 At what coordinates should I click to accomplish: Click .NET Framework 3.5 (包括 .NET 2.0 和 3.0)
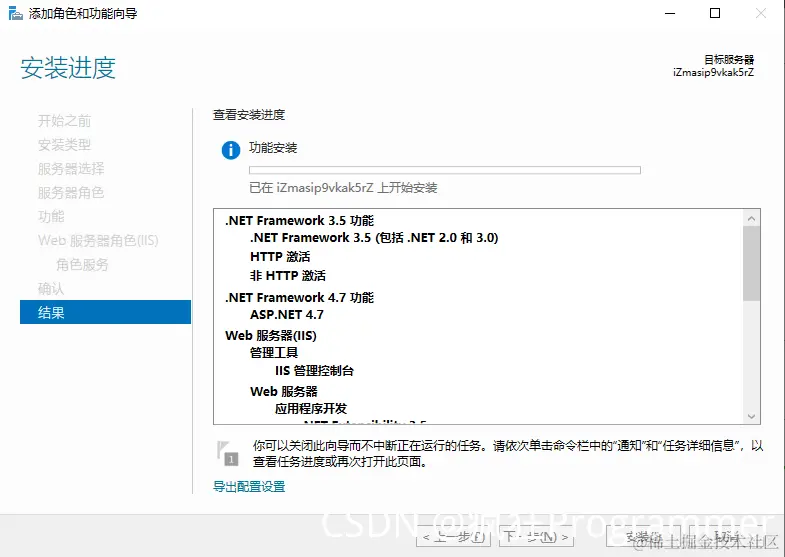tap(374, 238)
